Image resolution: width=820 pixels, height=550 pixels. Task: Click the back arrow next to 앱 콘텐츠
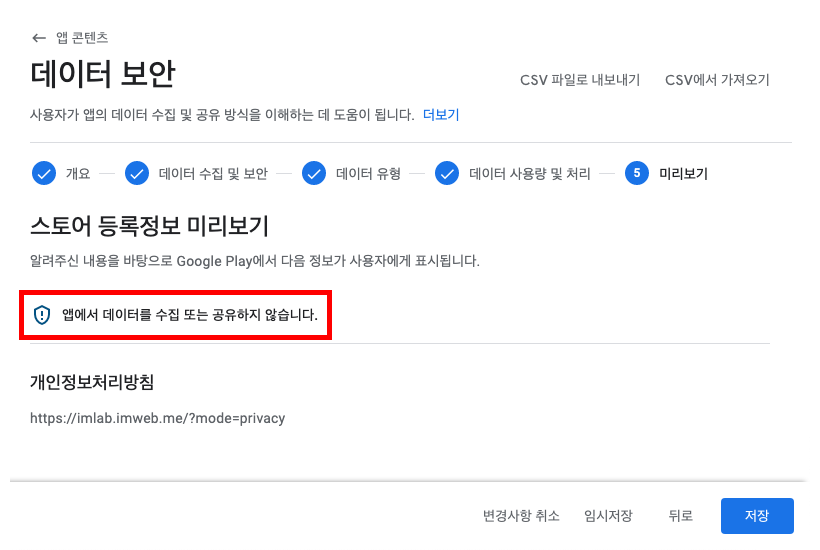click(x=39, y=38)
